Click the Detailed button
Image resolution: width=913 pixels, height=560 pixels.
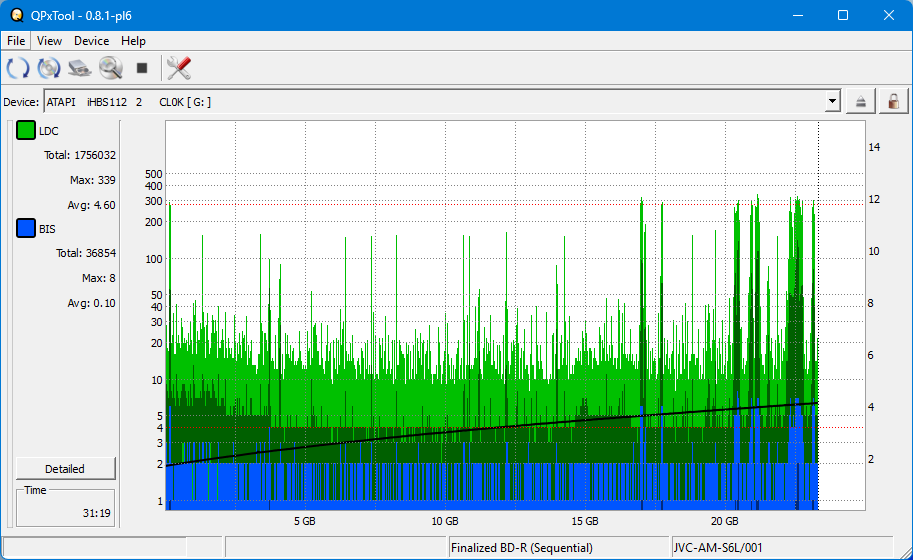point(65,469)
